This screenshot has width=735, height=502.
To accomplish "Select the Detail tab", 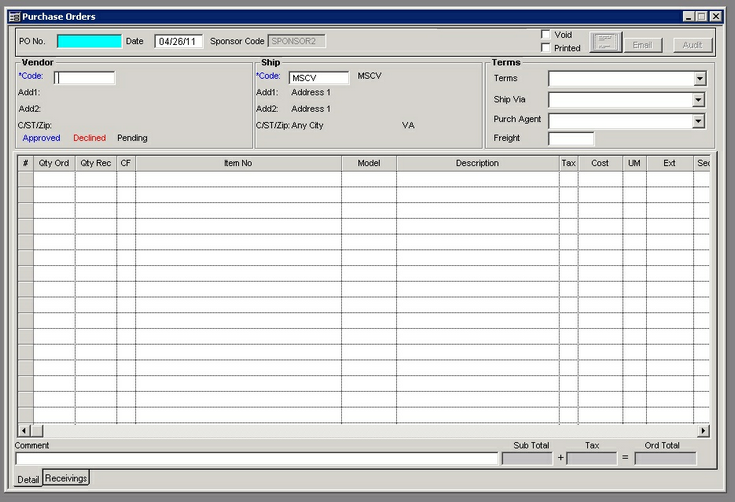I will 28,480.
